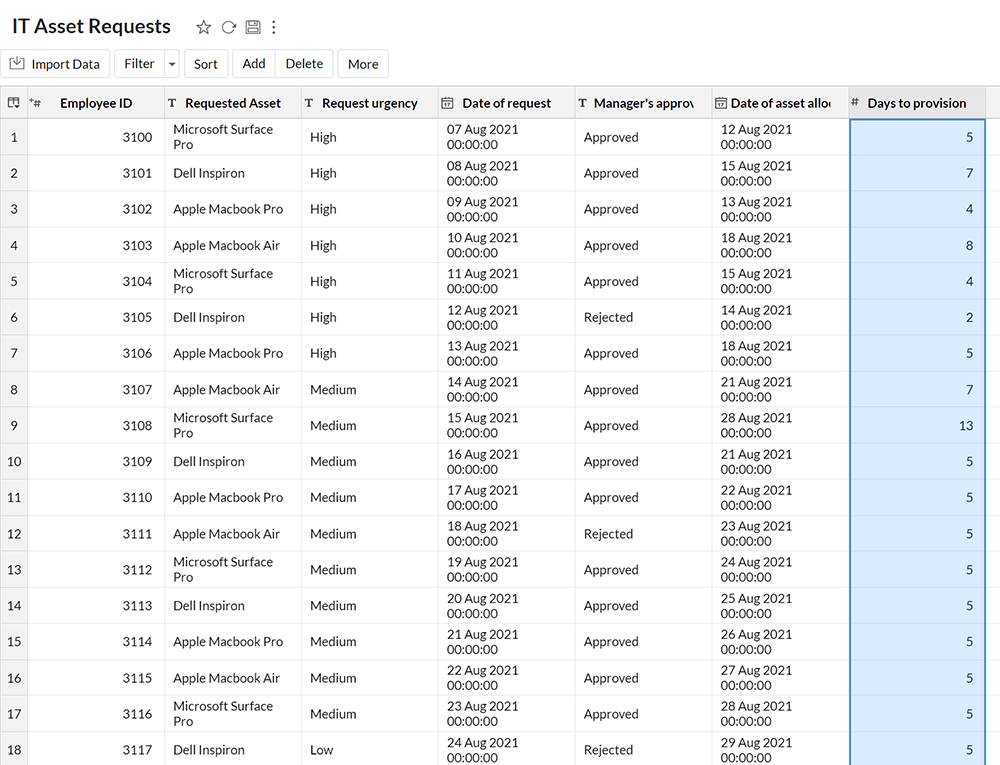
Task: Refresh the IT Asset Requests table
Action: point(228,27)
